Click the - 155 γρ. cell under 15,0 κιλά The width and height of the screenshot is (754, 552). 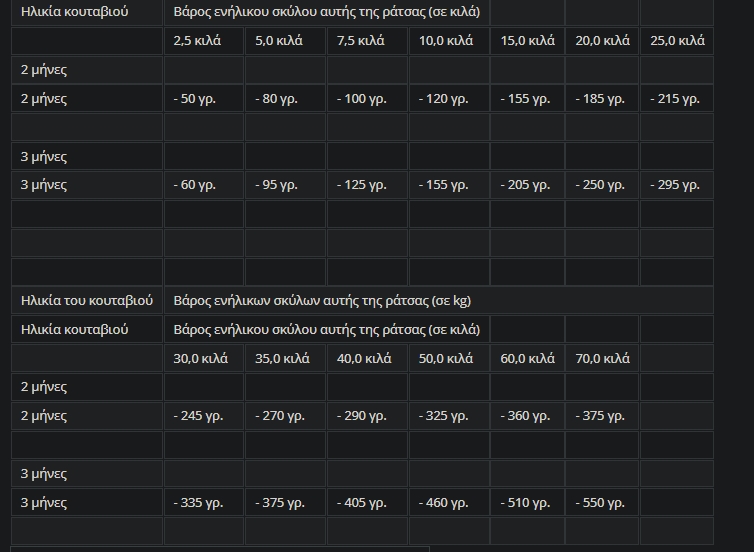point(528,99)
